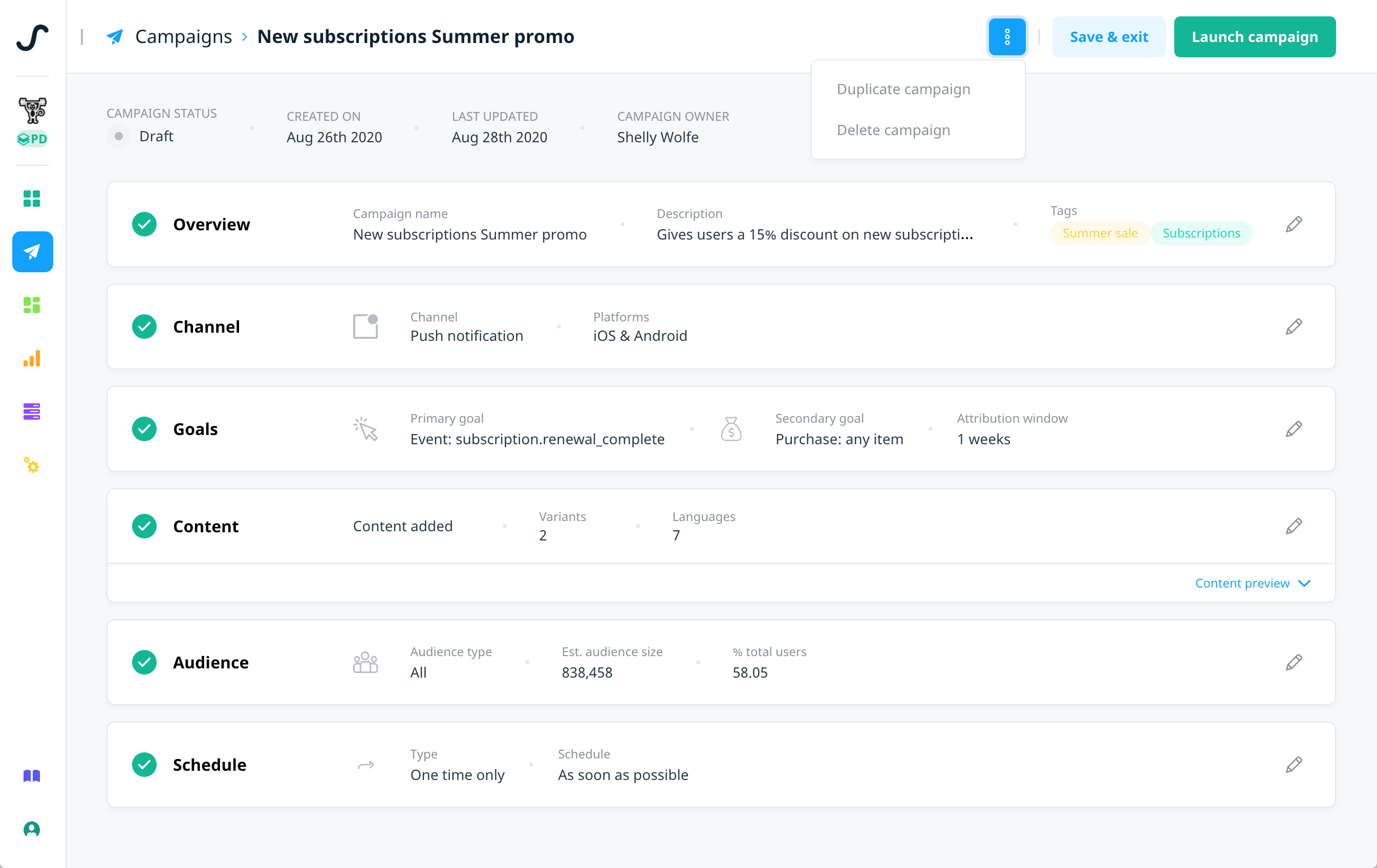Click the Aug 28th 2020 last updated date
1377x868 pixels.
499,137
